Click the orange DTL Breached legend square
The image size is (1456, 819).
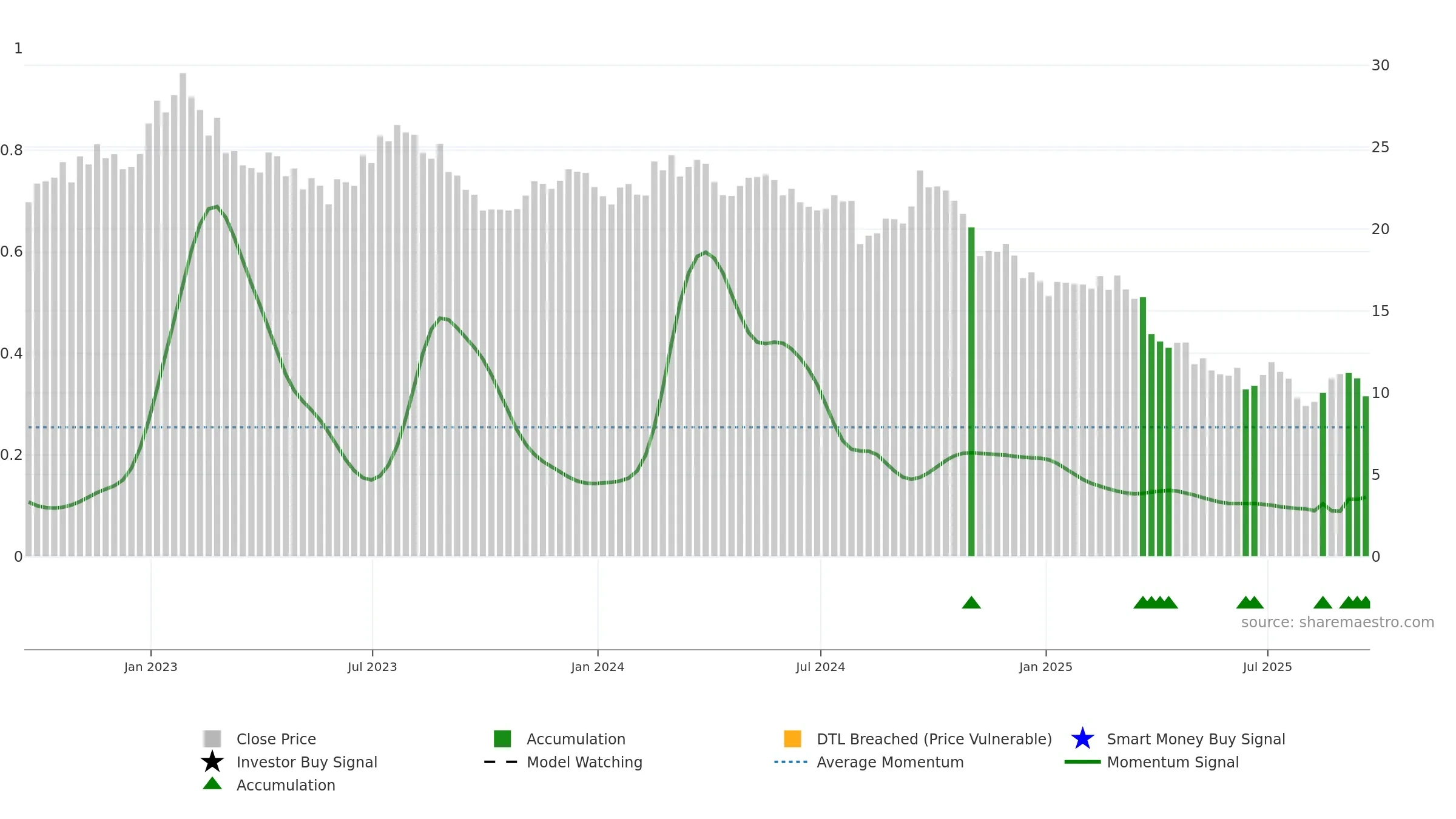(x=792, y=738)
